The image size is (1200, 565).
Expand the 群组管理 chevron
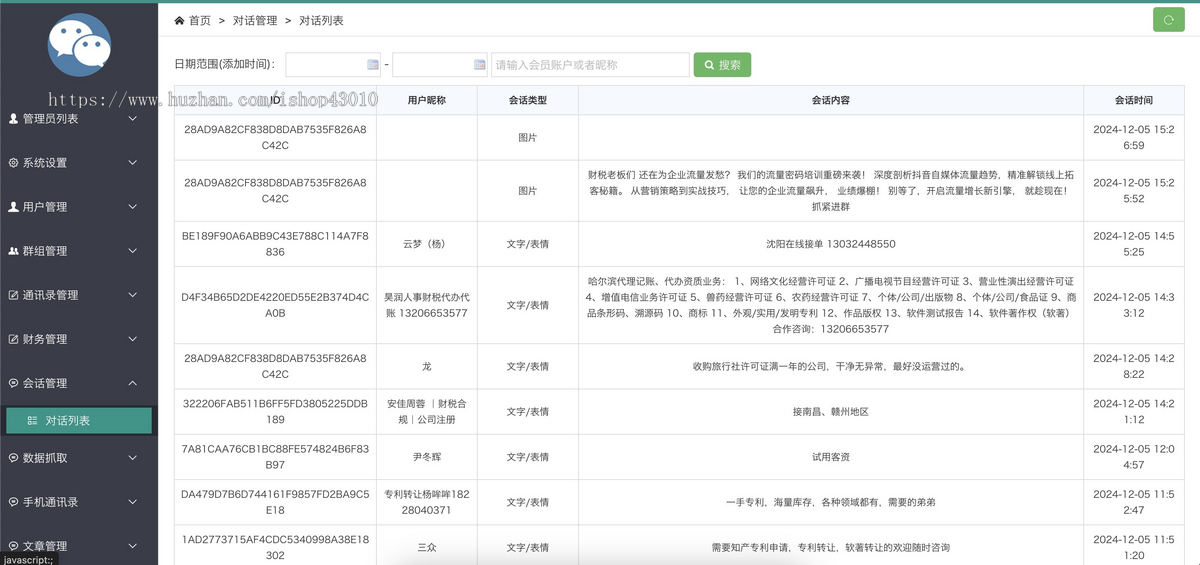tap(133, 251)
